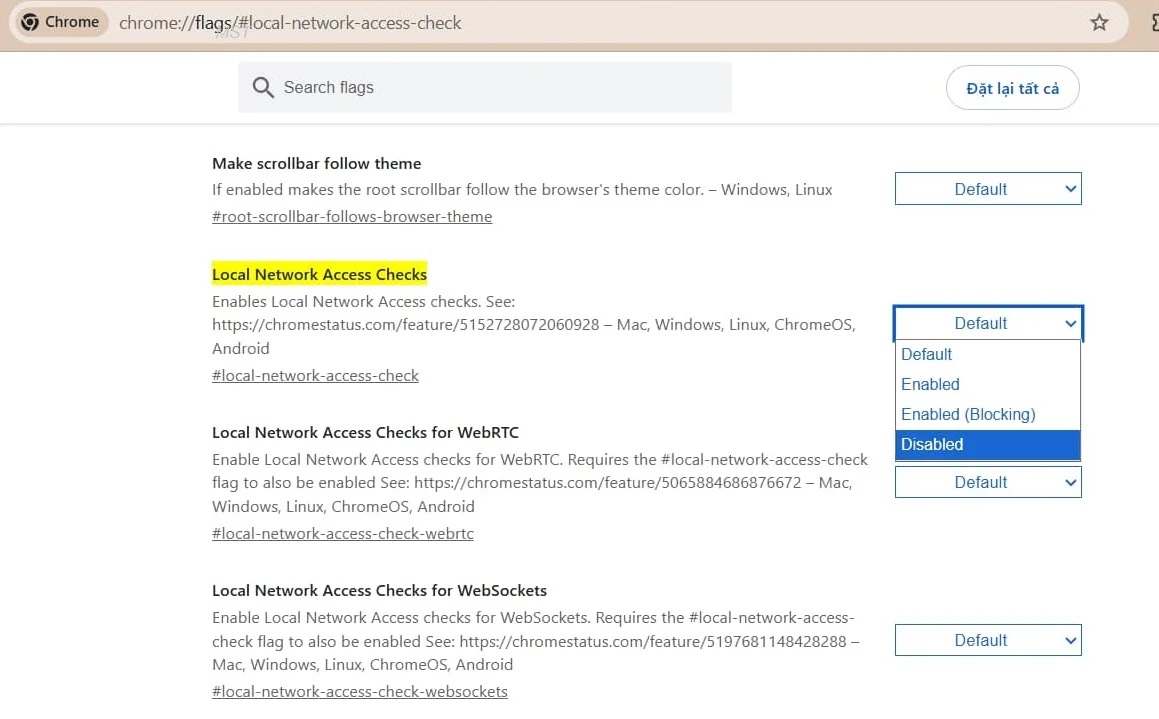This screenshot has width=1159, height=719.
Task: Select the Default option in open list
Action: coord(927,354)
